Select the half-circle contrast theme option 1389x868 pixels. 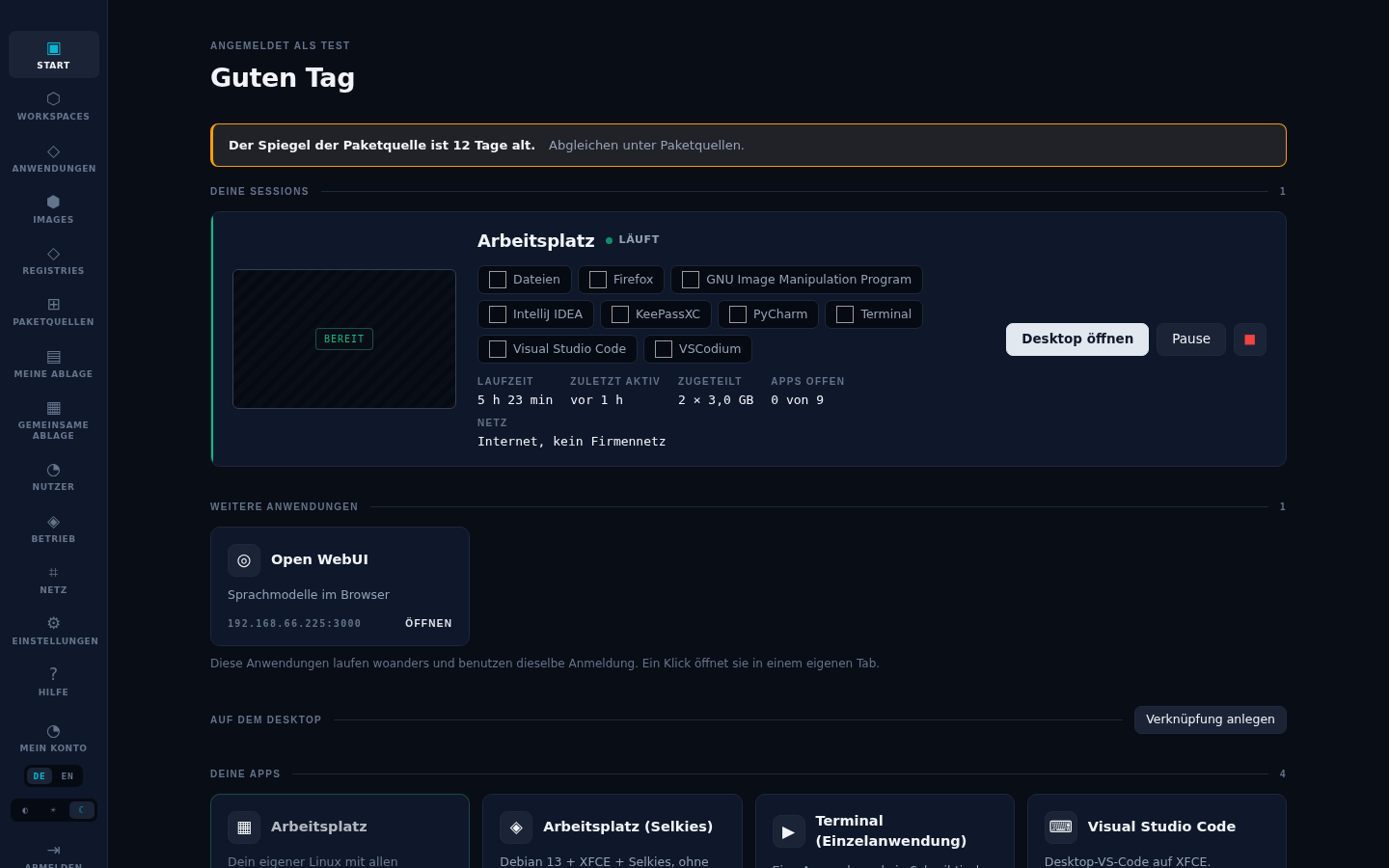click(x=25, y=810)
